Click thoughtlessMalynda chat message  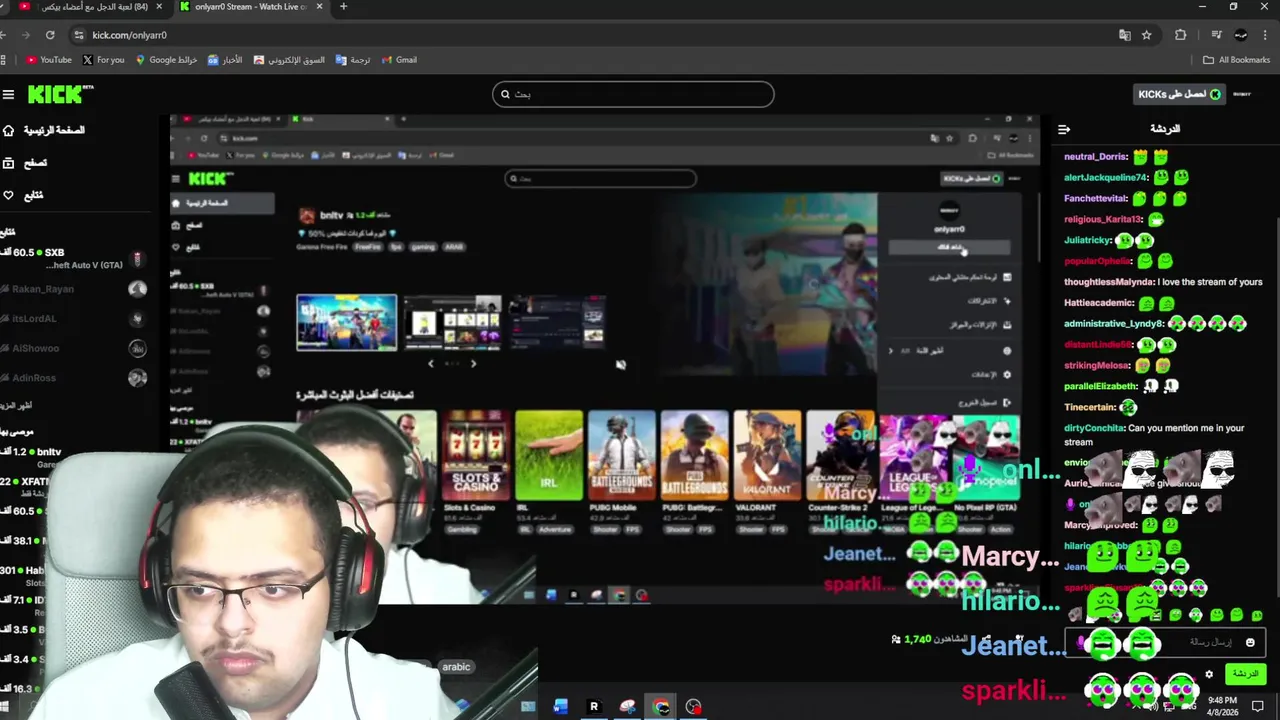pos(1163,282)
